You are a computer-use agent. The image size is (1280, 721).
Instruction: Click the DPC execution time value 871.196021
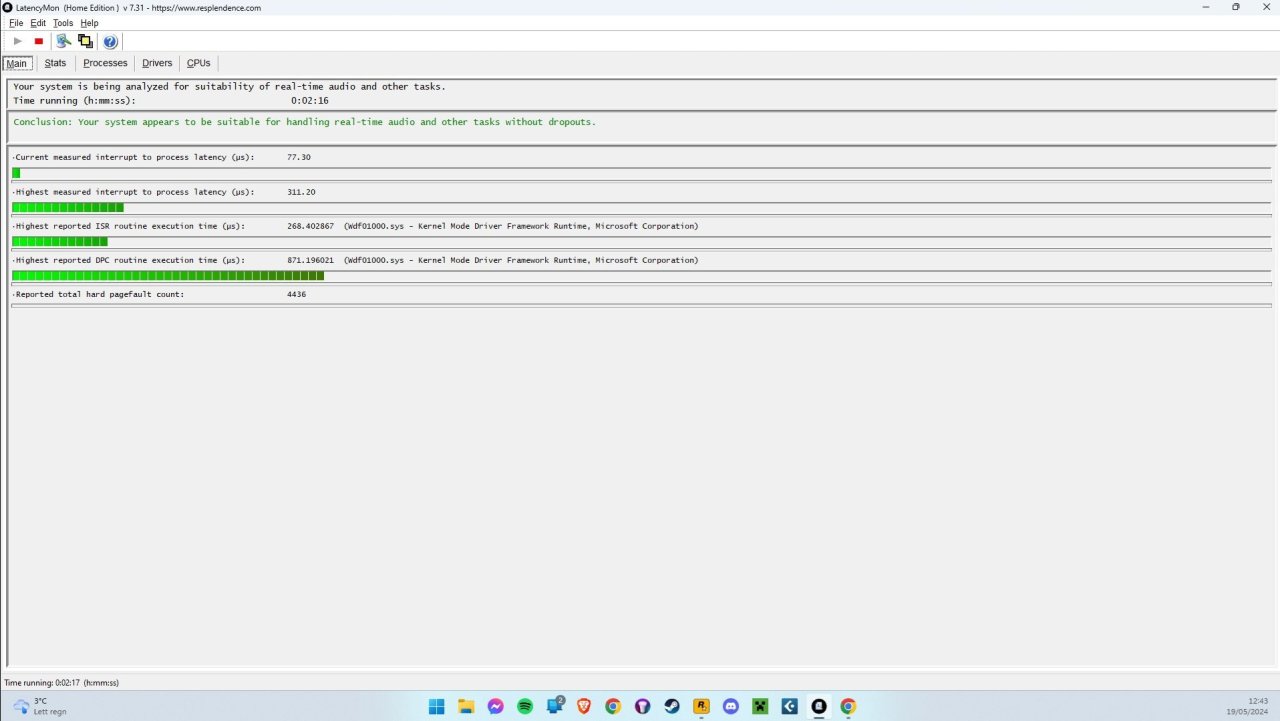click(310, 260)
